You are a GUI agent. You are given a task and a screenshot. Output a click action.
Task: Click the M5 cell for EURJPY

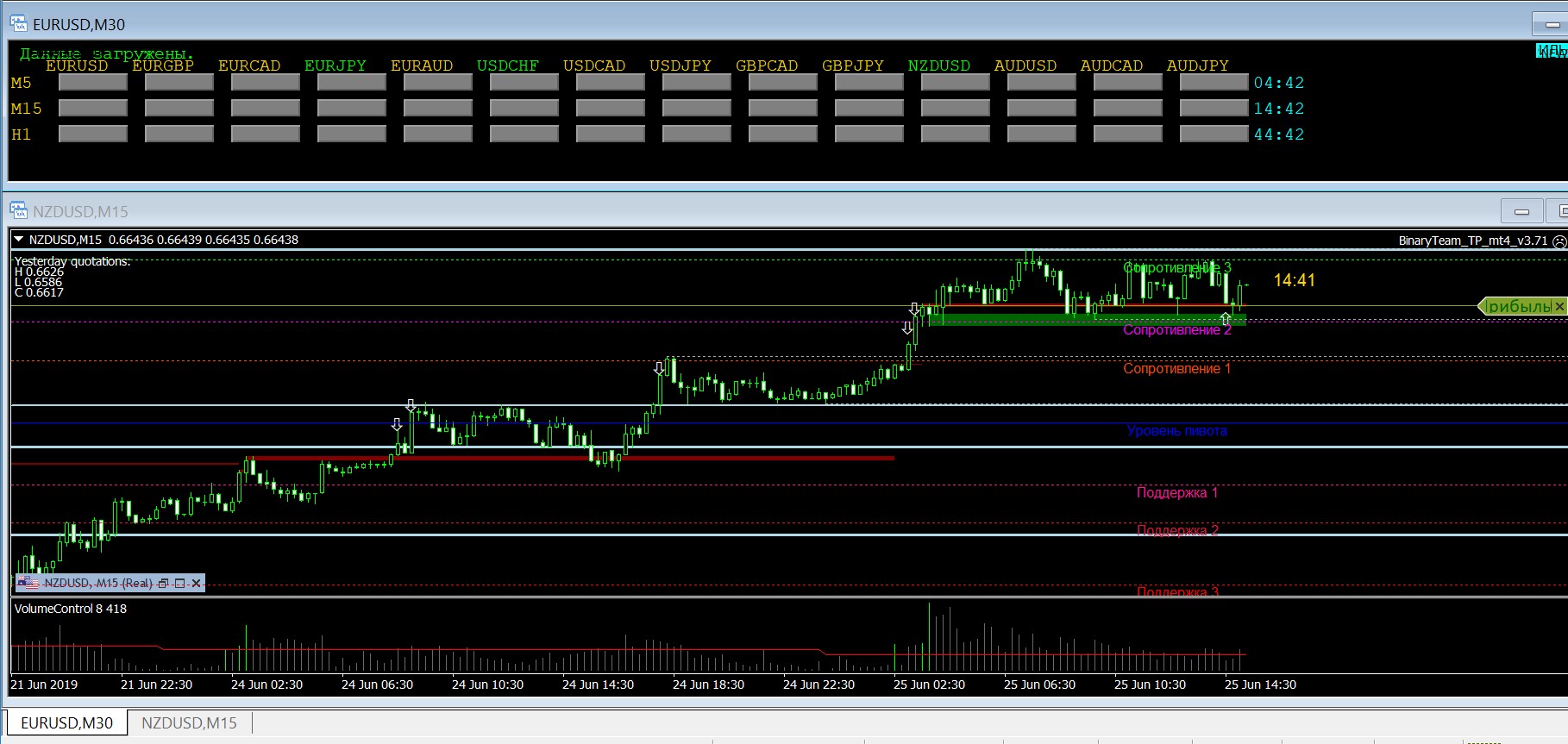(x=352, y=83)
